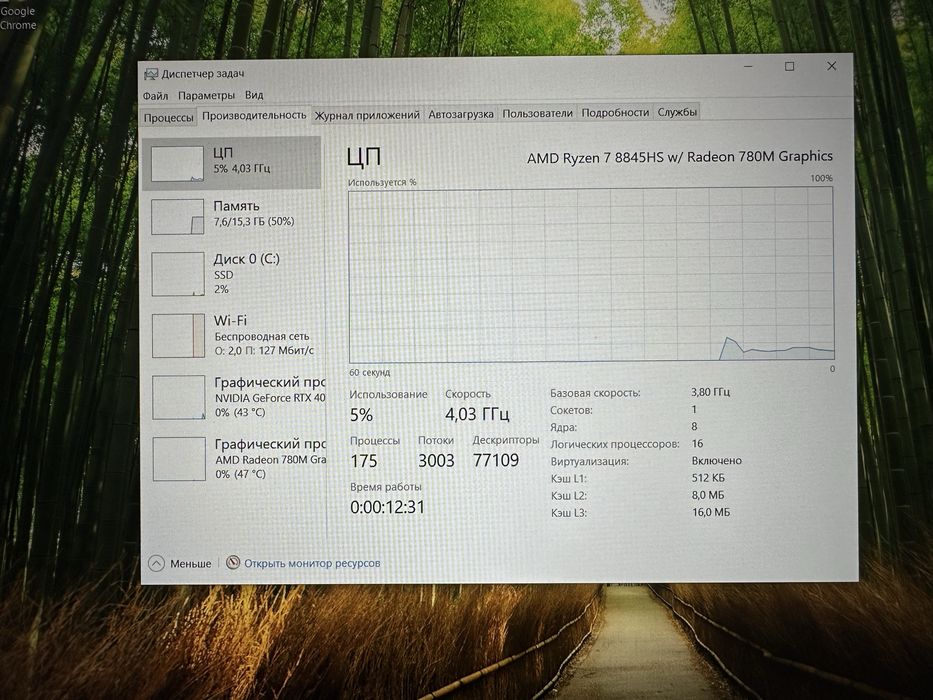Click the 4,03 ГГц speed value

coord(477,414)
